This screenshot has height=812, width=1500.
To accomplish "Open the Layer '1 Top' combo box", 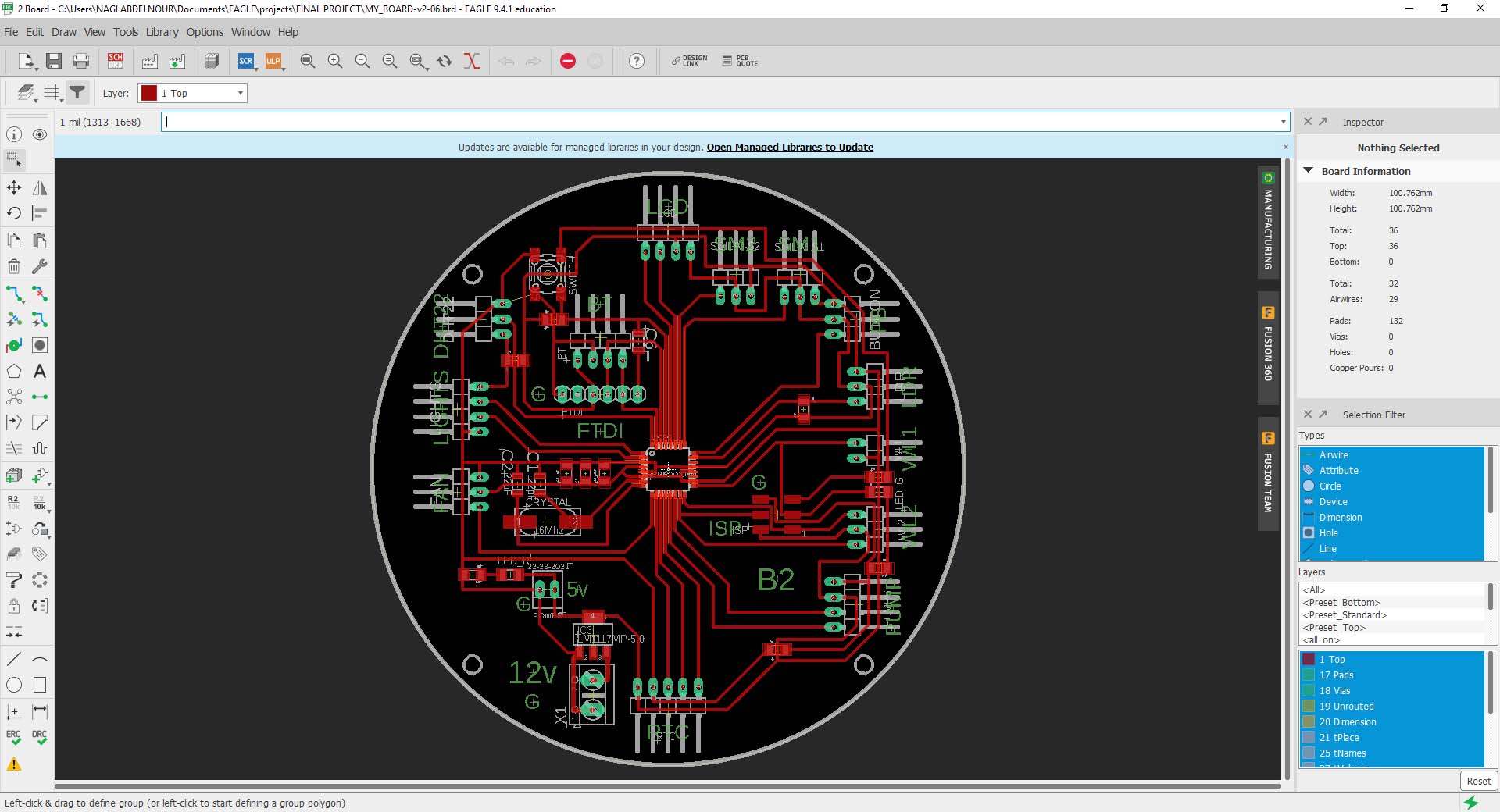I will click(192, 93).
